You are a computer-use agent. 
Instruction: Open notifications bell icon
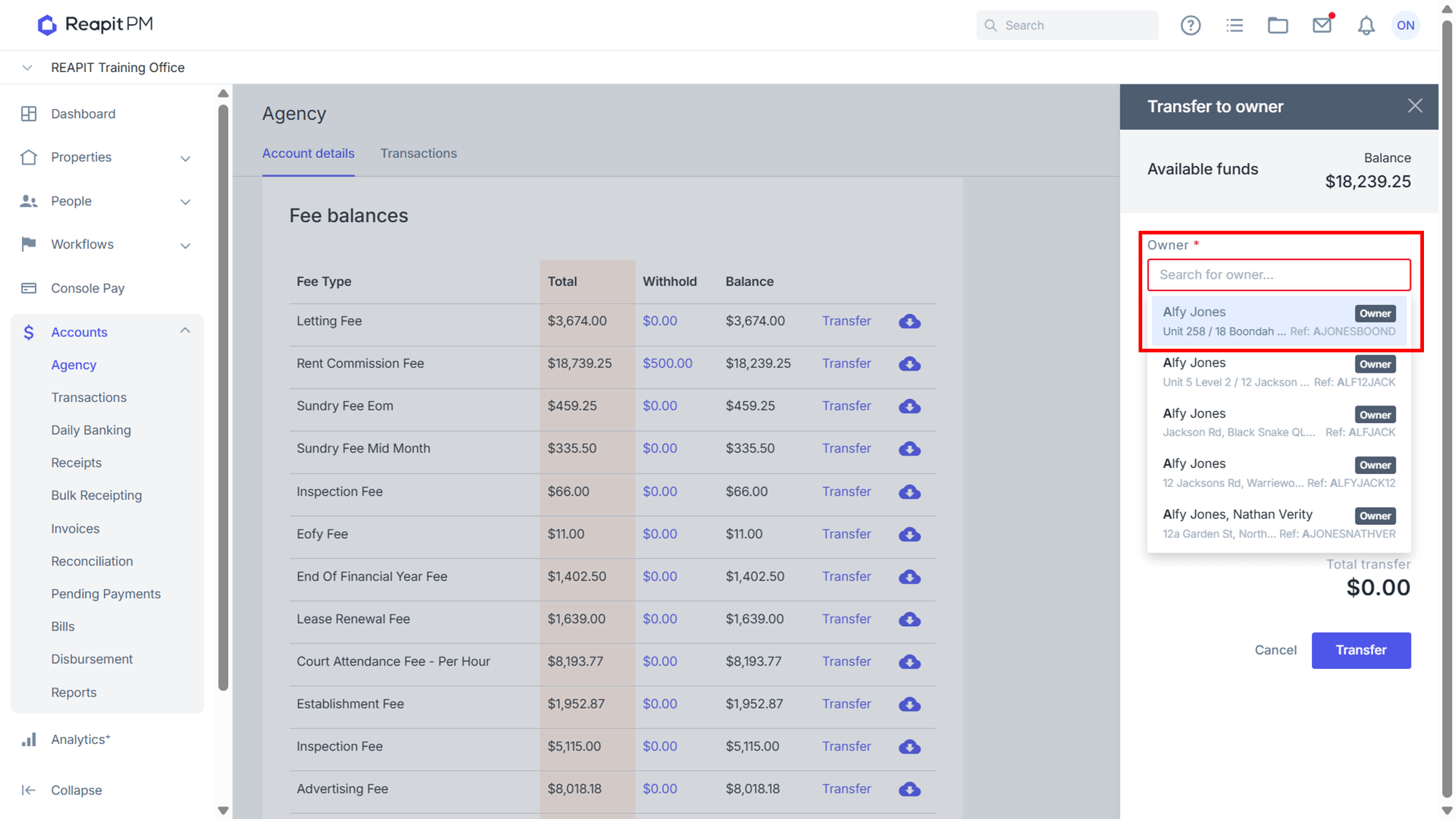pyautogui.click(x=1366, y=25)
